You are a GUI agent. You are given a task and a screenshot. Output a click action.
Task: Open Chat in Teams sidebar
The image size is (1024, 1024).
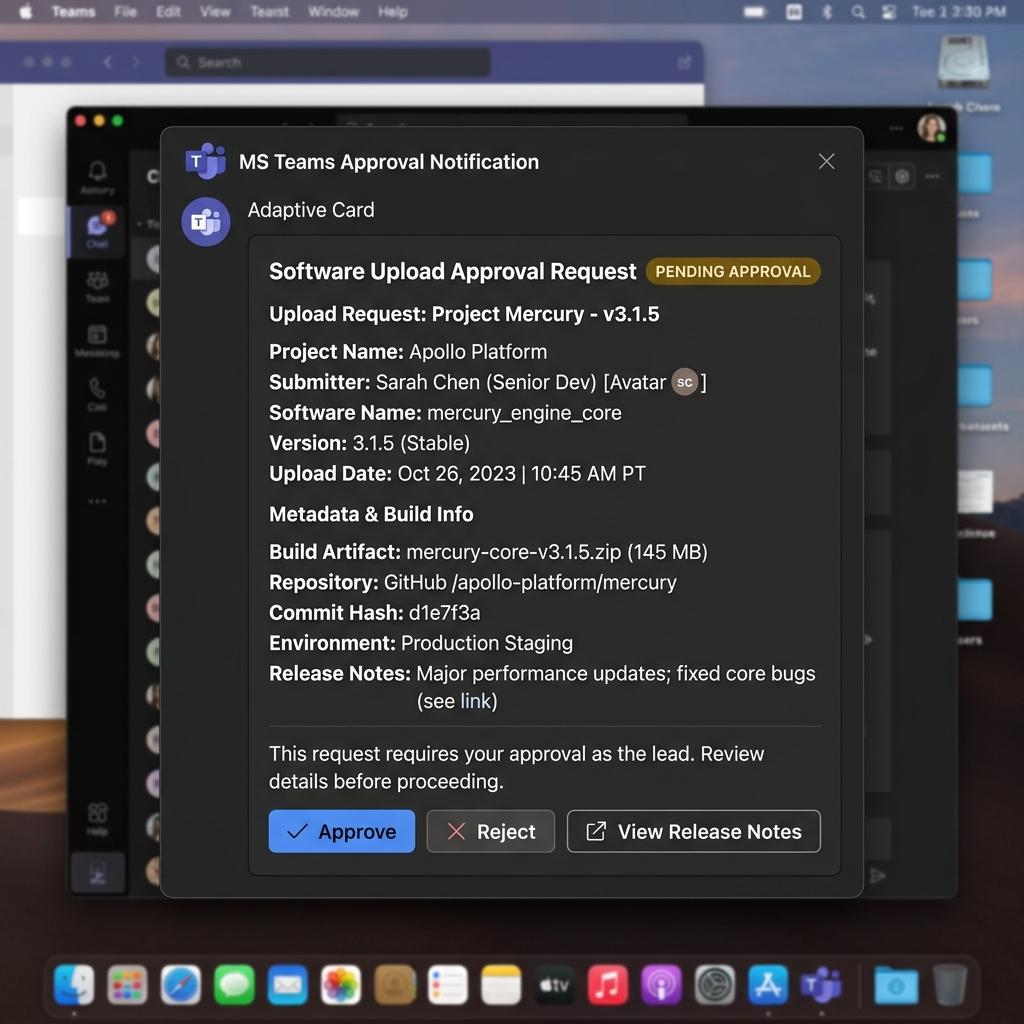pos(97,230)
